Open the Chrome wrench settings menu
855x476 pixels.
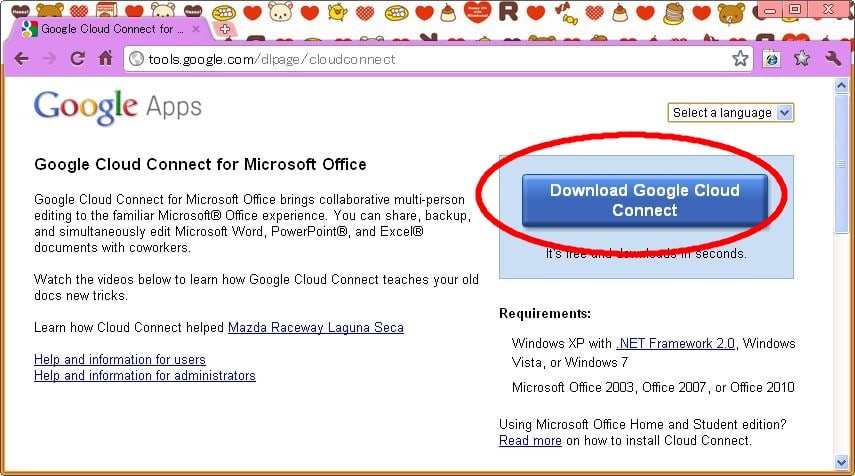click(x=833, y=58)
